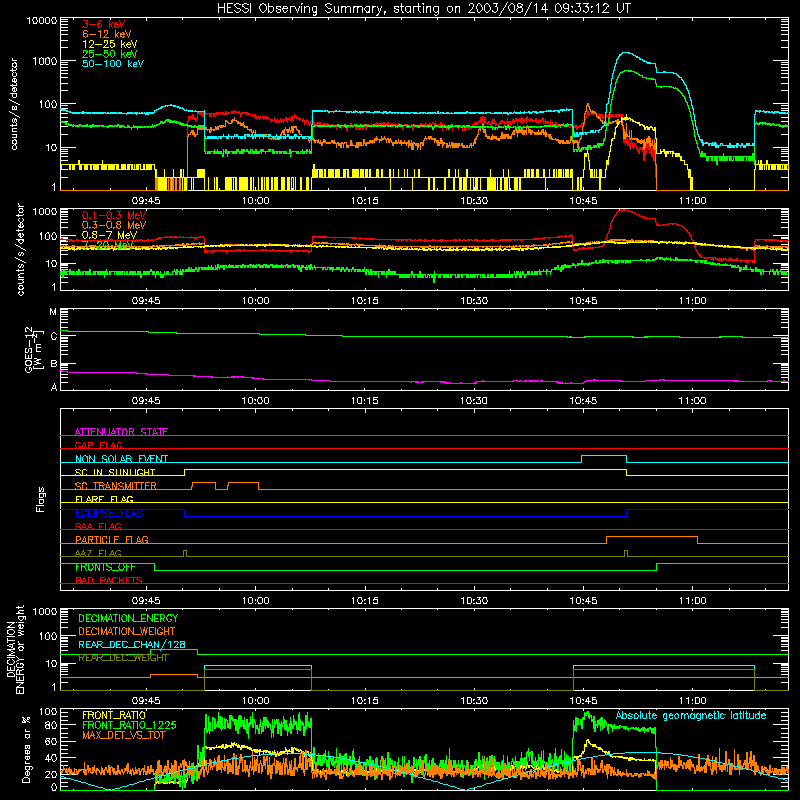Select the green FRONT_RATIO_1225 legend label
The image size is (800, 800).
point(129,725)
